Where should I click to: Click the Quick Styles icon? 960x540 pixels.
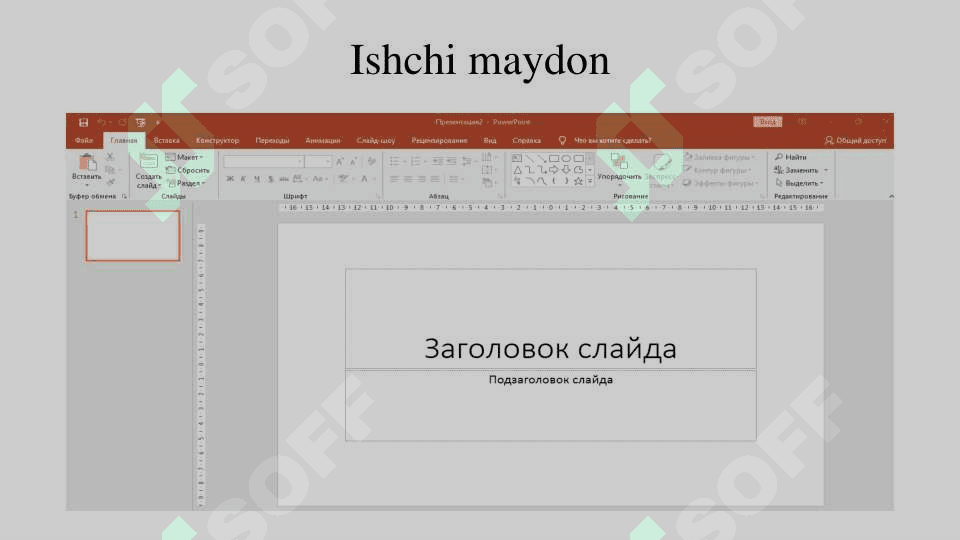pos(661,162)
